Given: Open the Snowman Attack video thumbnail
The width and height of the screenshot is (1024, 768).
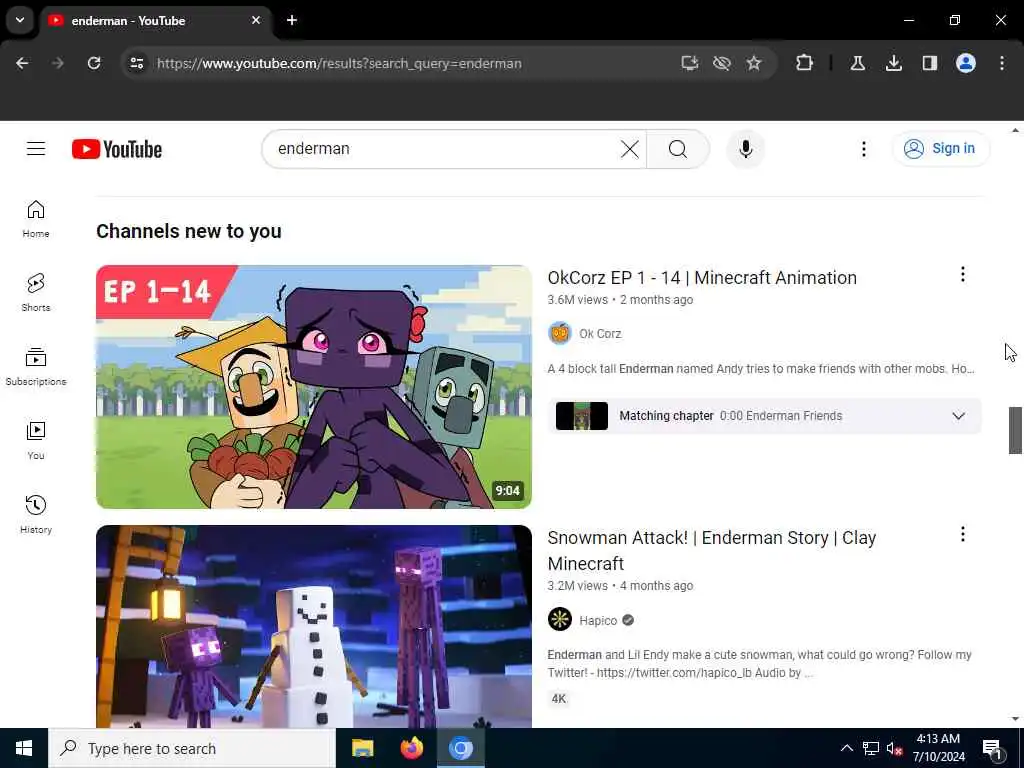Looking at the screenshot, I should click(313, 626).
